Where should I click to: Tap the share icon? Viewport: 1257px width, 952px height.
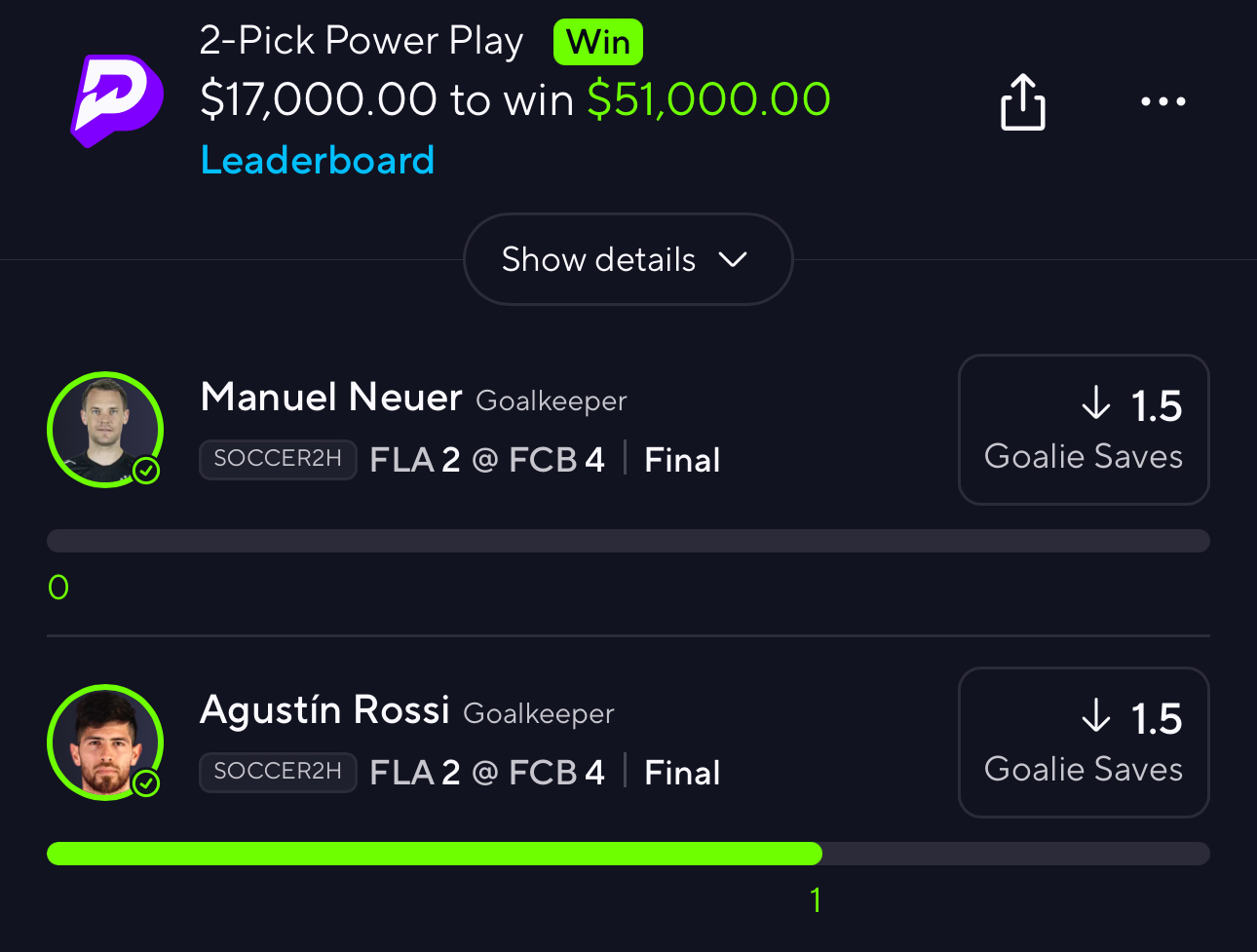tap(1022, 101)
